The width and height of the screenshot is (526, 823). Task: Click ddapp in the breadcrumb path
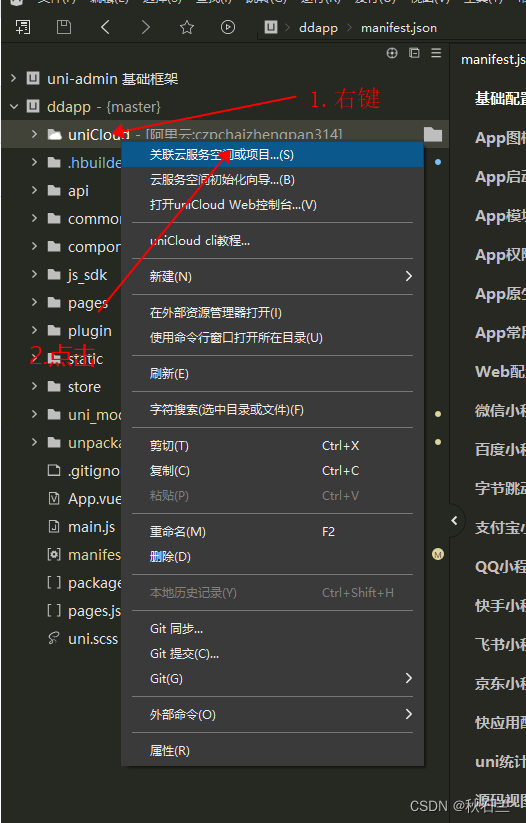click(x=318, y=27)
